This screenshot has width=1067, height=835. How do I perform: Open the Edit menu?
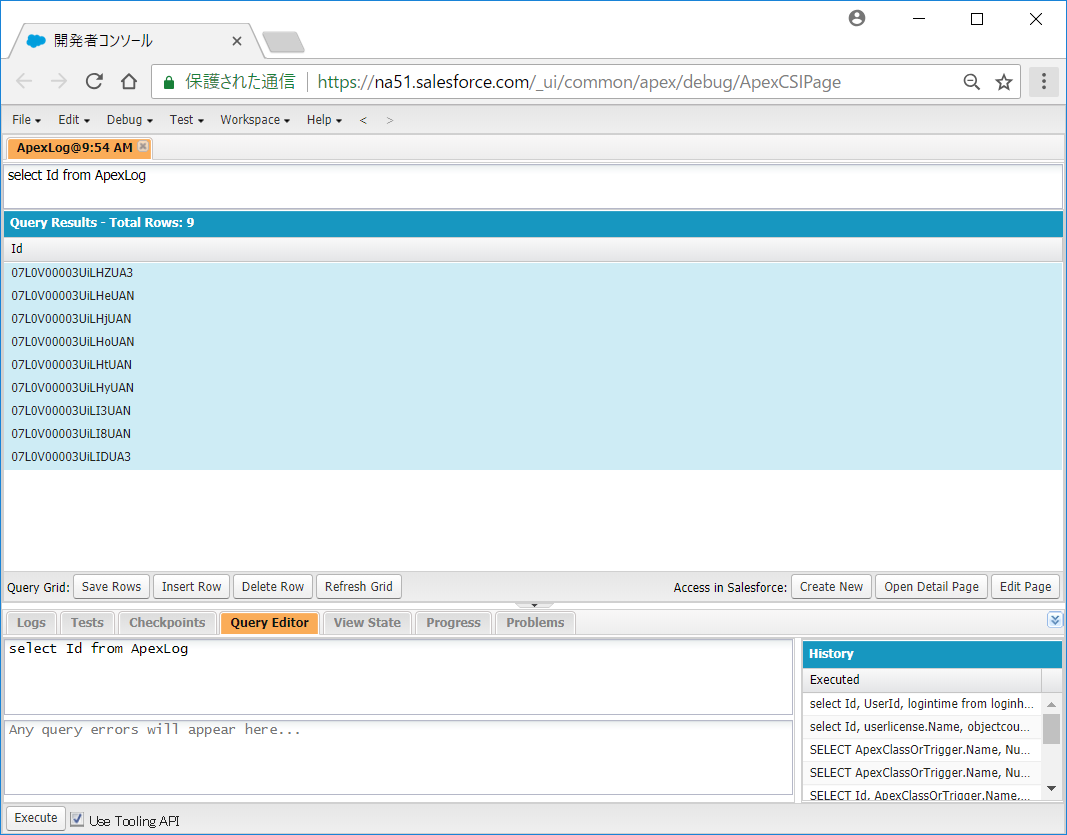[73, 120]
